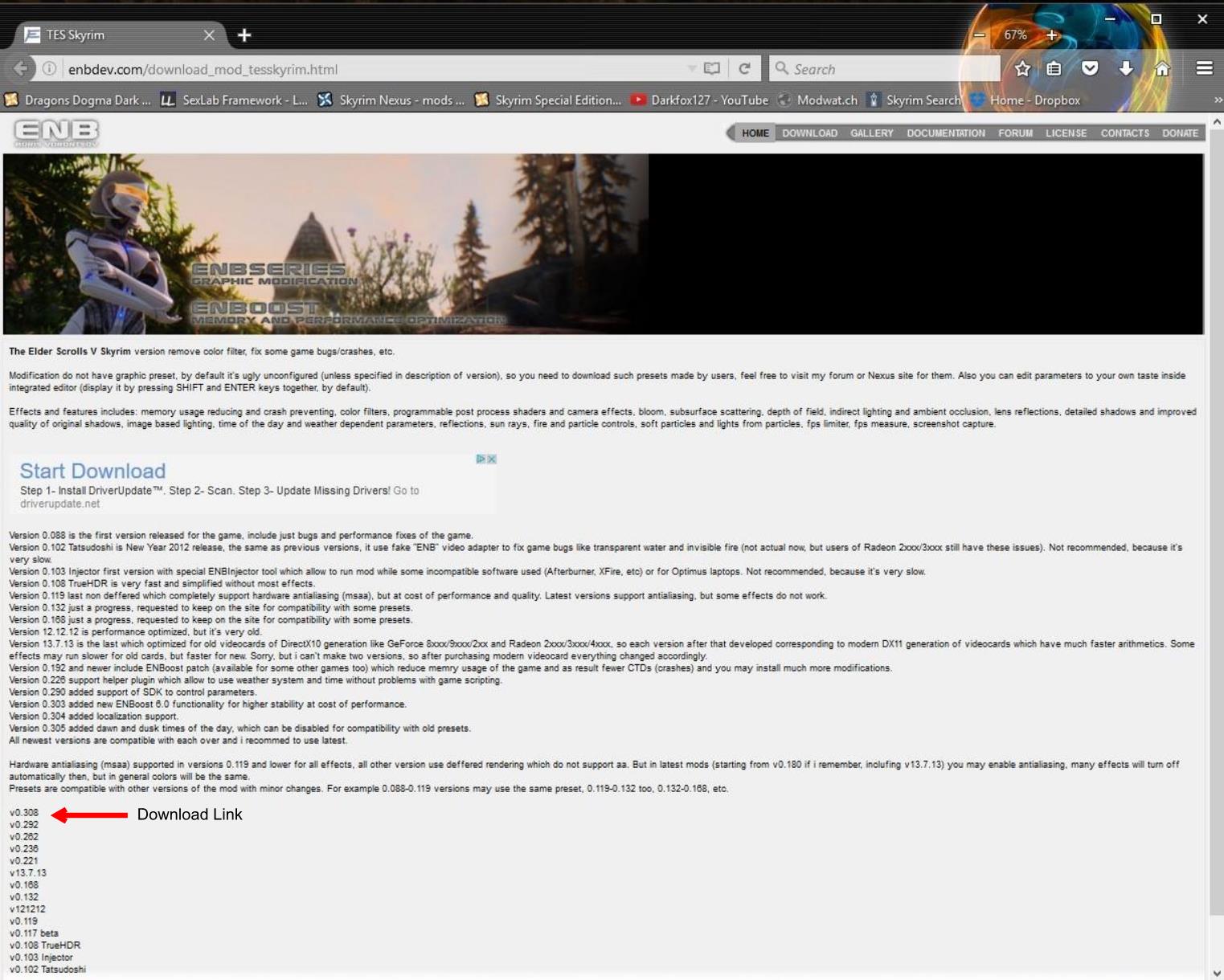Viewport: 1224px width, 980px height.
Task: Open the DOCUMENTATION menu item
Action: coord(946,133)
